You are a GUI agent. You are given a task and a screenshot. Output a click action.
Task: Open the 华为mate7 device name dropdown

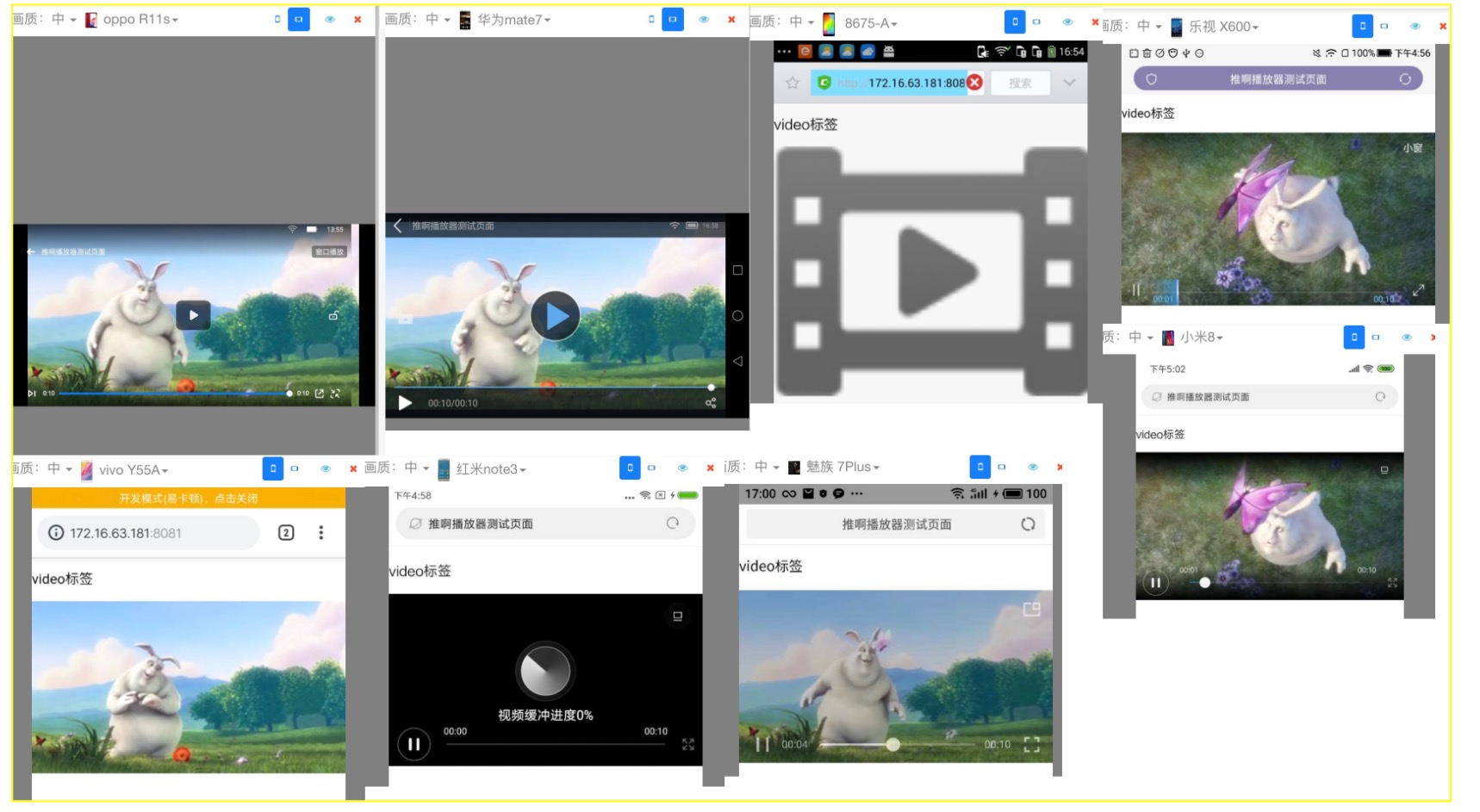(x=514, y=19)
